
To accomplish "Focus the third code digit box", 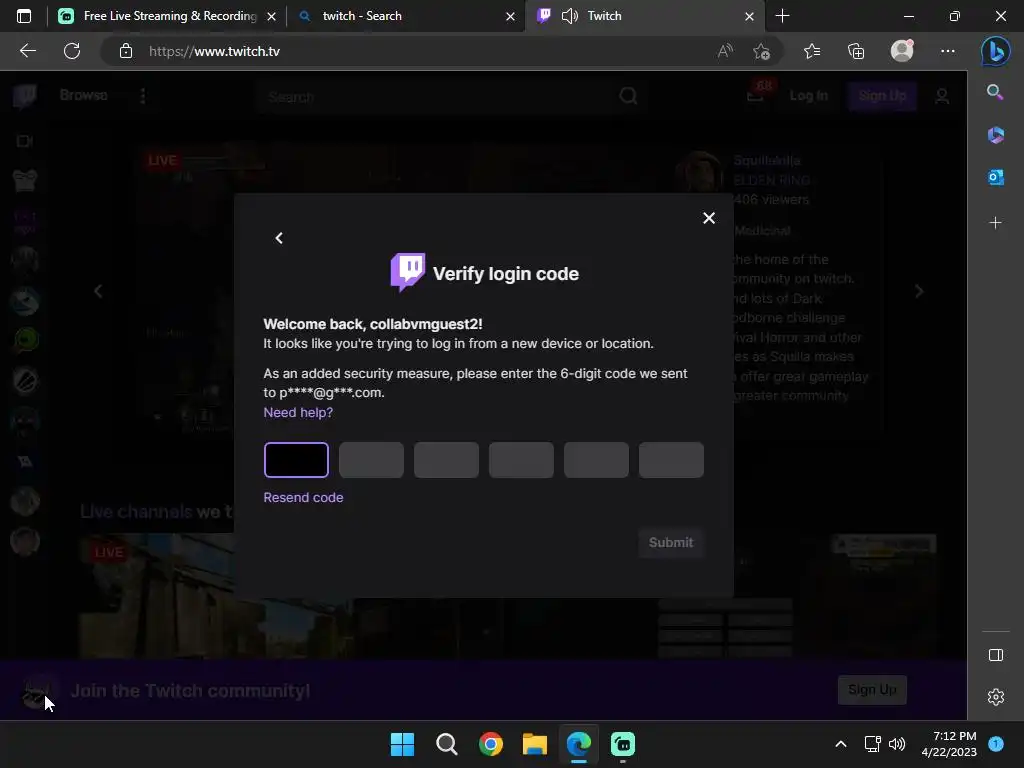I will tap(446, 460).
